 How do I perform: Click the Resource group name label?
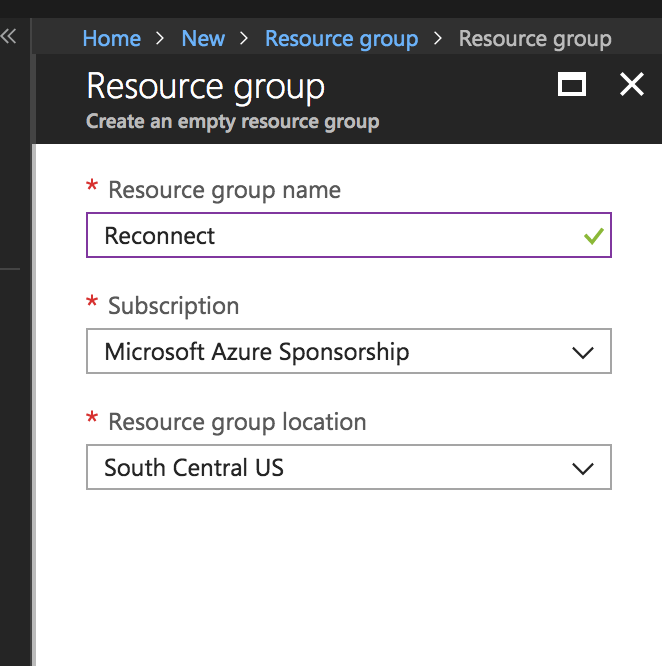224,190
